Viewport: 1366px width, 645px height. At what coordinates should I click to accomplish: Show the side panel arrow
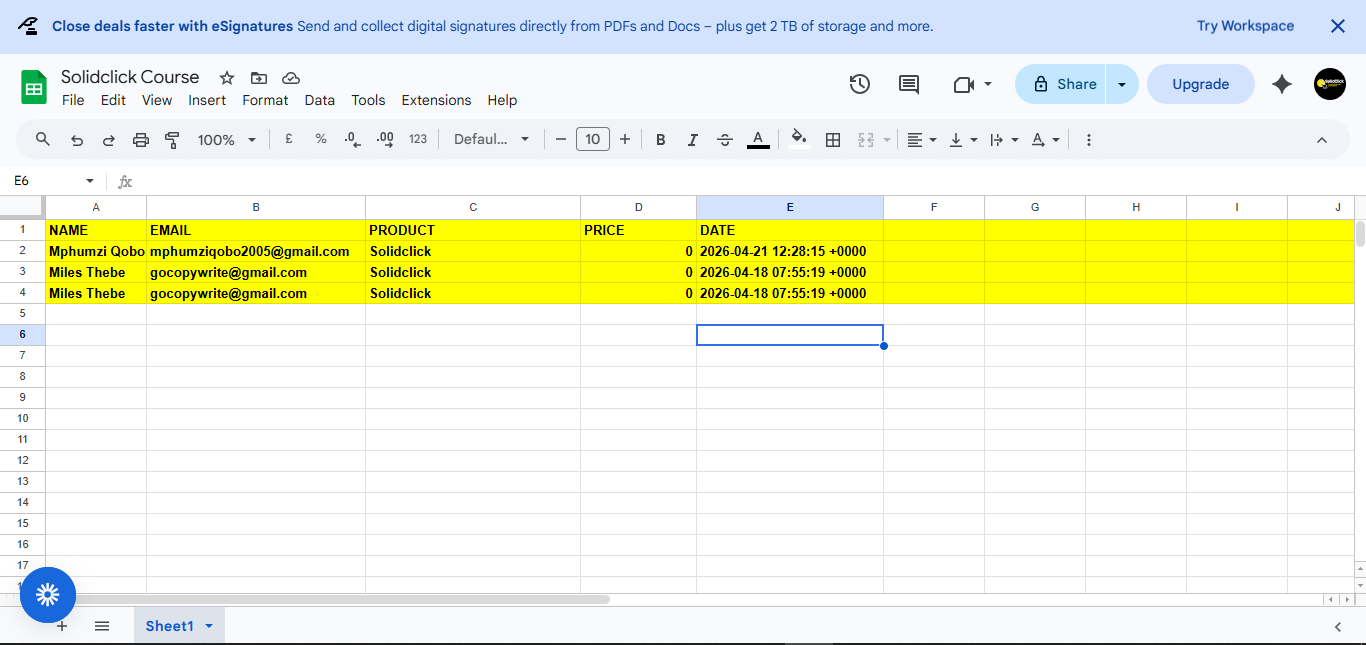point(1338,627)
